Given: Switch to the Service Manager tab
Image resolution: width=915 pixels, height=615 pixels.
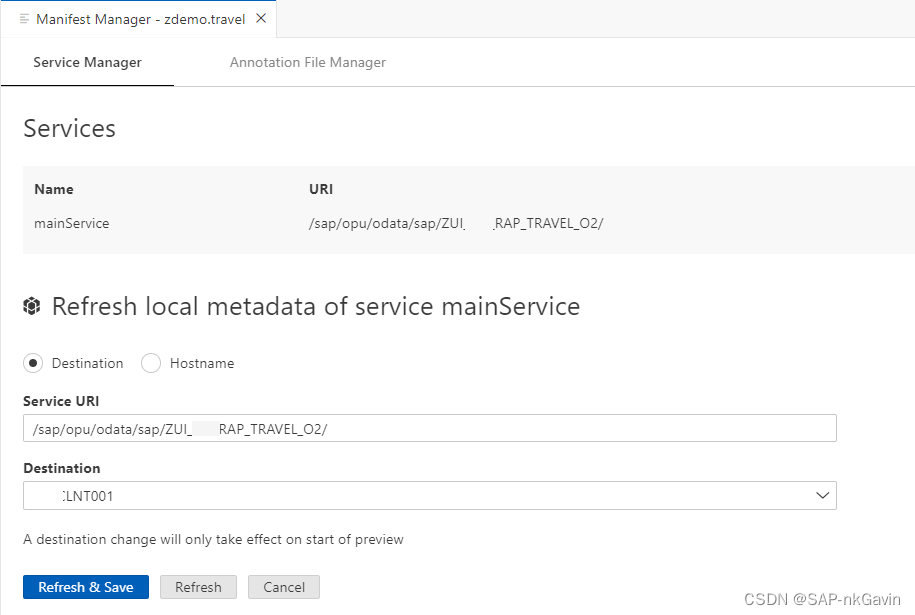Looking at the screenshot, I should point(87,62).
